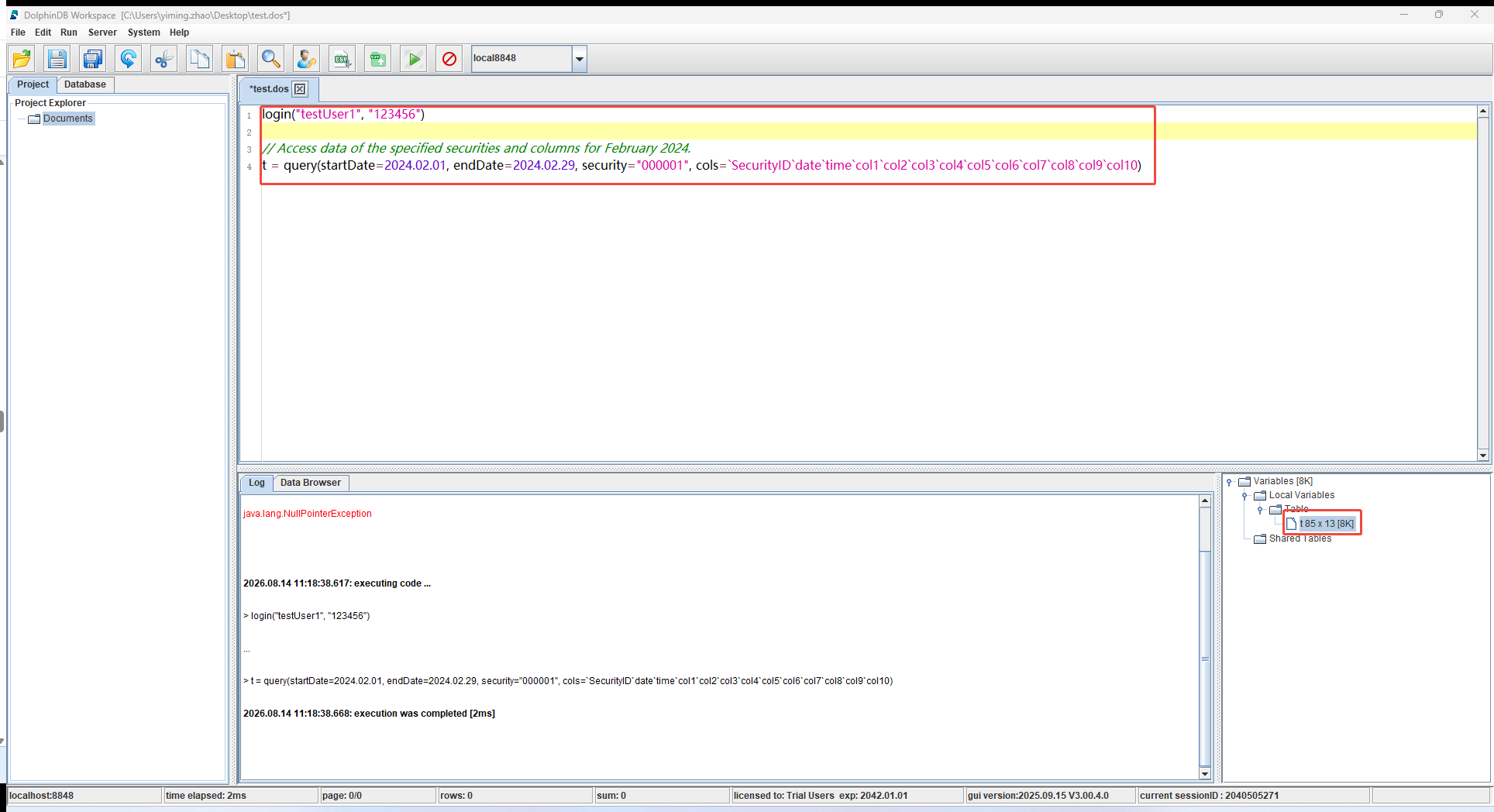Stop execution with the red cancel icon

tap(449, 59)
